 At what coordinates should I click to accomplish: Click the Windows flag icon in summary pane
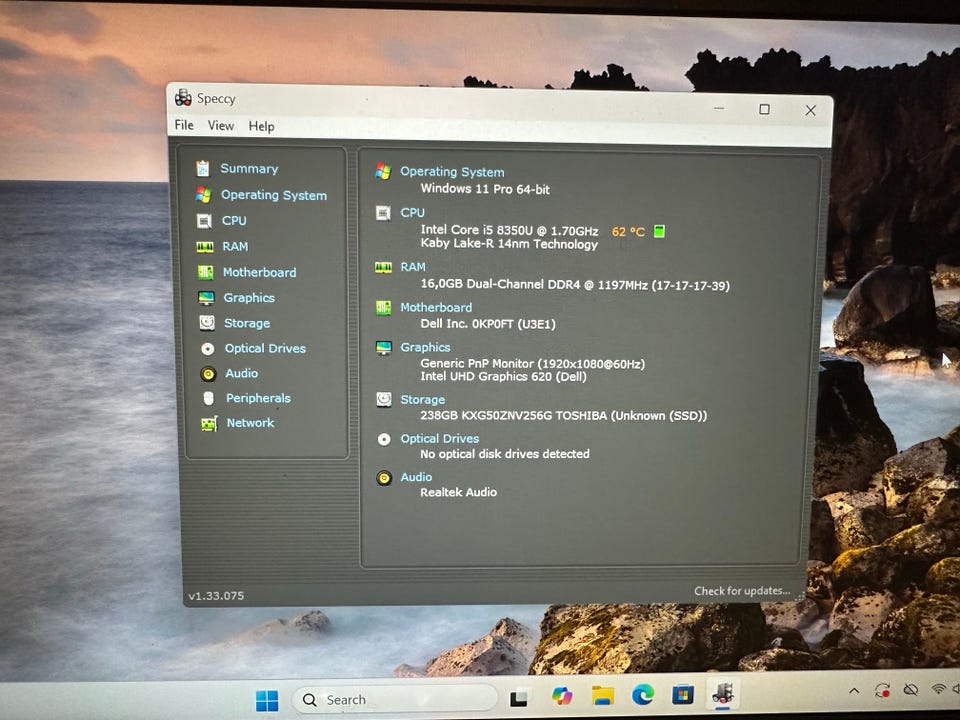383,171
